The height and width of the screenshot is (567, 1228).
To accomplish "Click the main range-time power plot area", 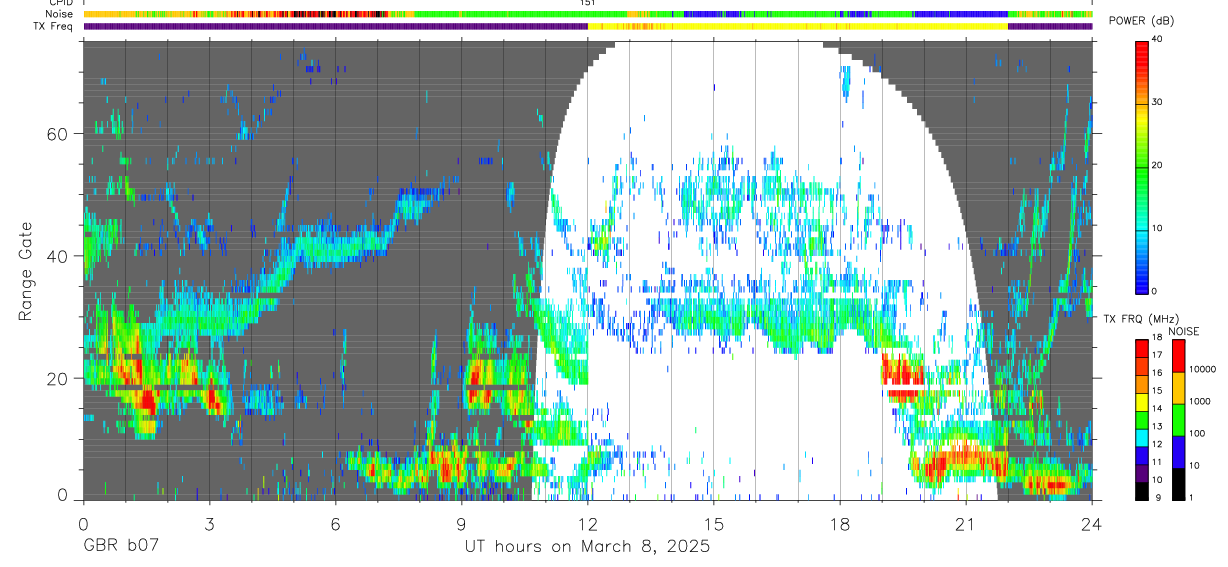I will click(588, 270).
